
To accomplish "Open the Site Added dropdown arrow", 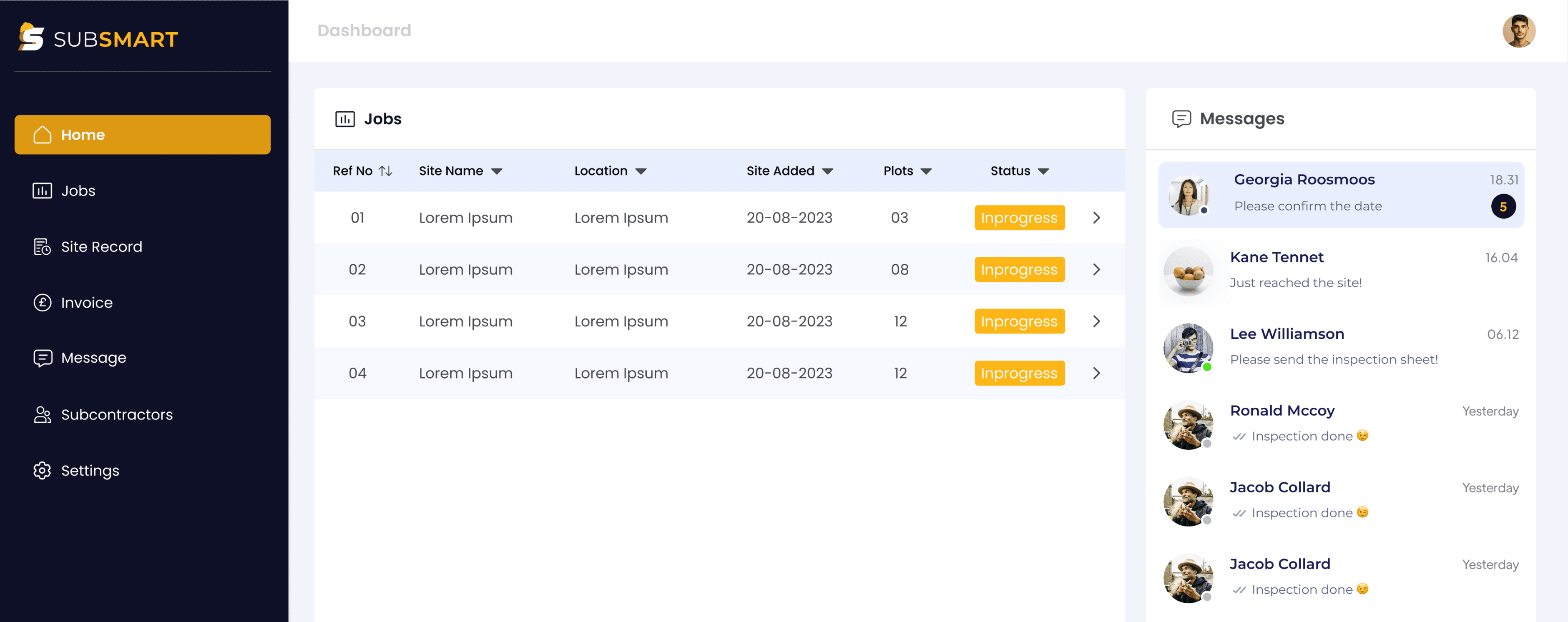I will coord(827,172).
